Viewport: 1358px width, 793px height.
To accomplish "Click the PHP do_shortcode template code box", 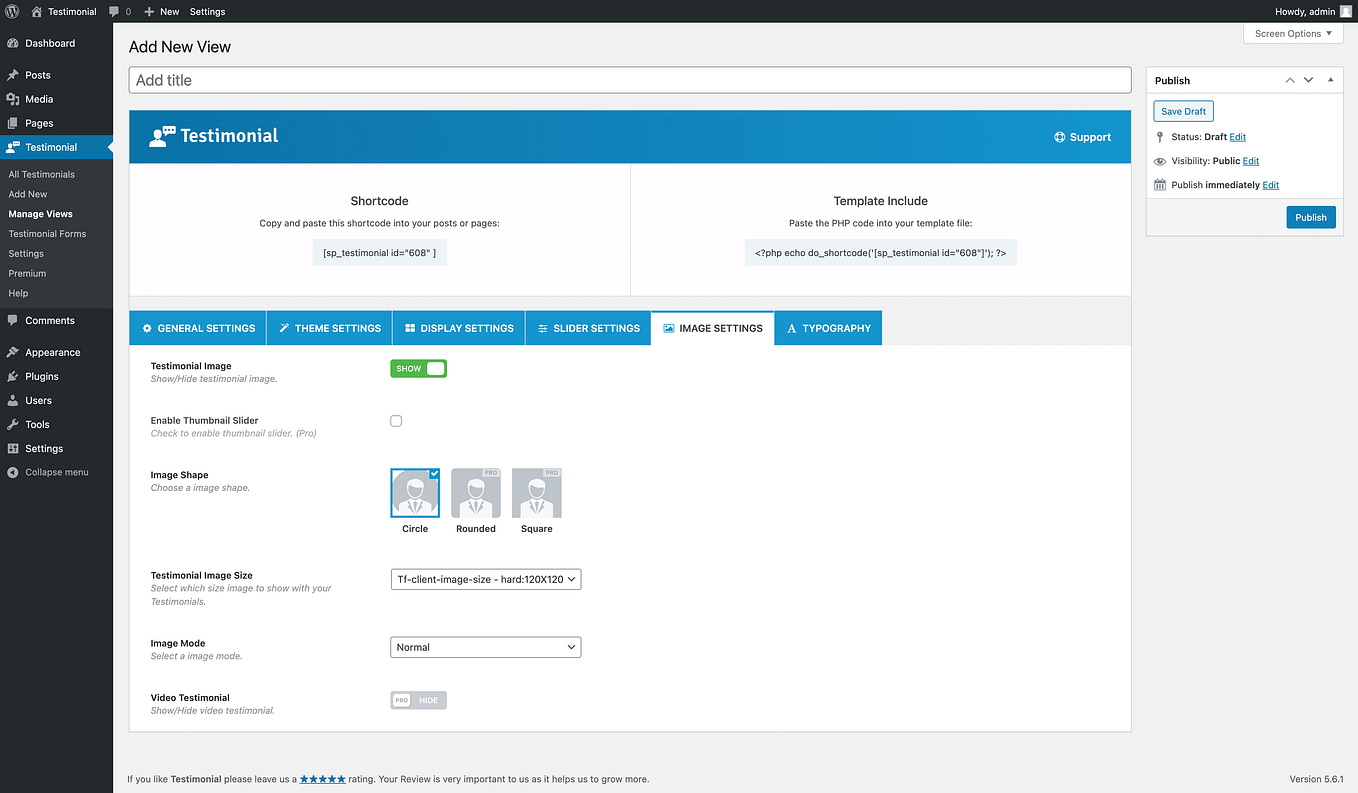I will [880, 253].
